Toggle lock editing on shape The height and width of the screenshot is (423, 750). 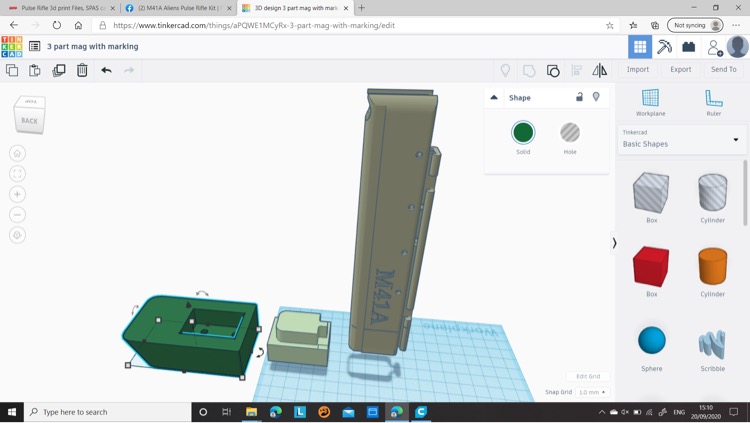579,97
